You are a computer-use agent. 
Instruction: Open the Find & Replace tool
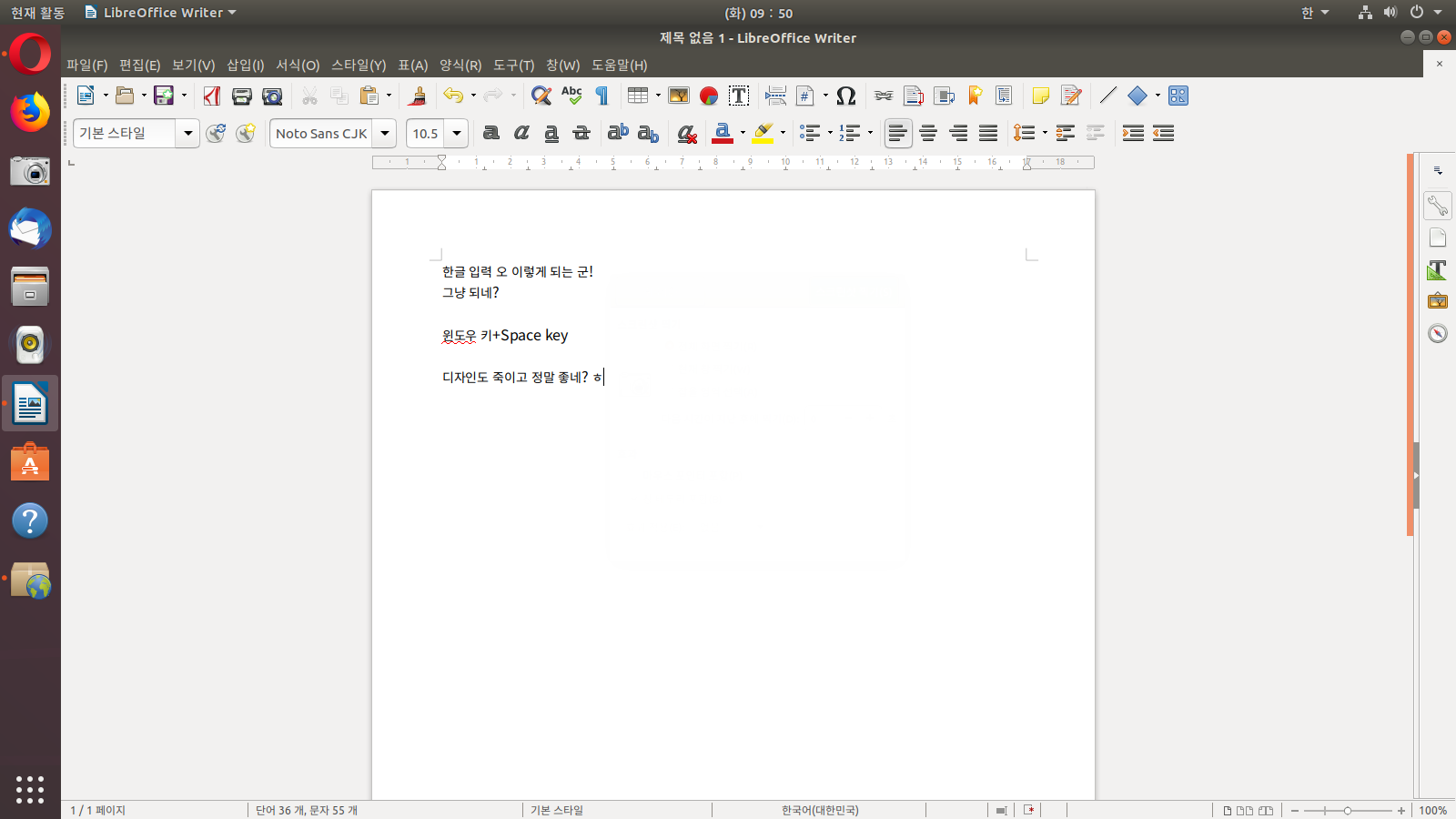click(541, 96)
